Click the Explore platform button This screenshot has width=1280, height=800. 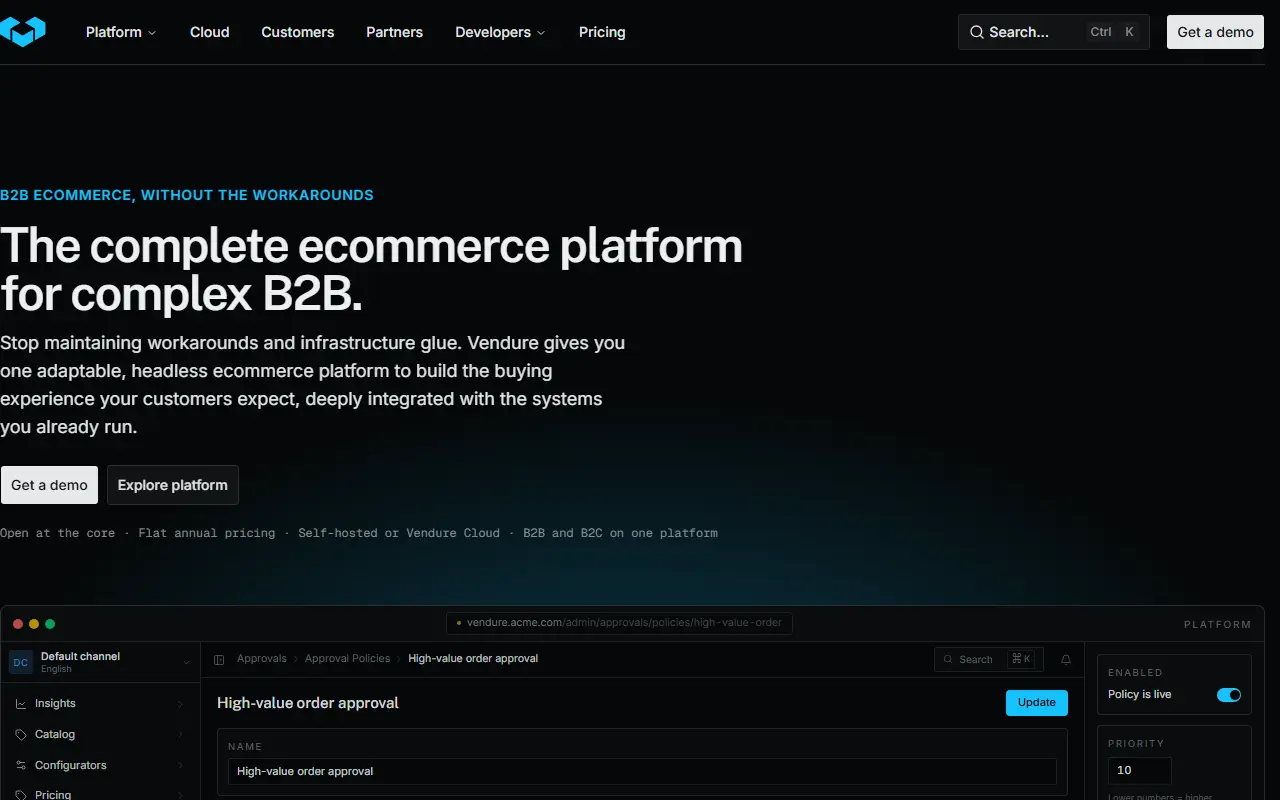click(x=173, y=485)
